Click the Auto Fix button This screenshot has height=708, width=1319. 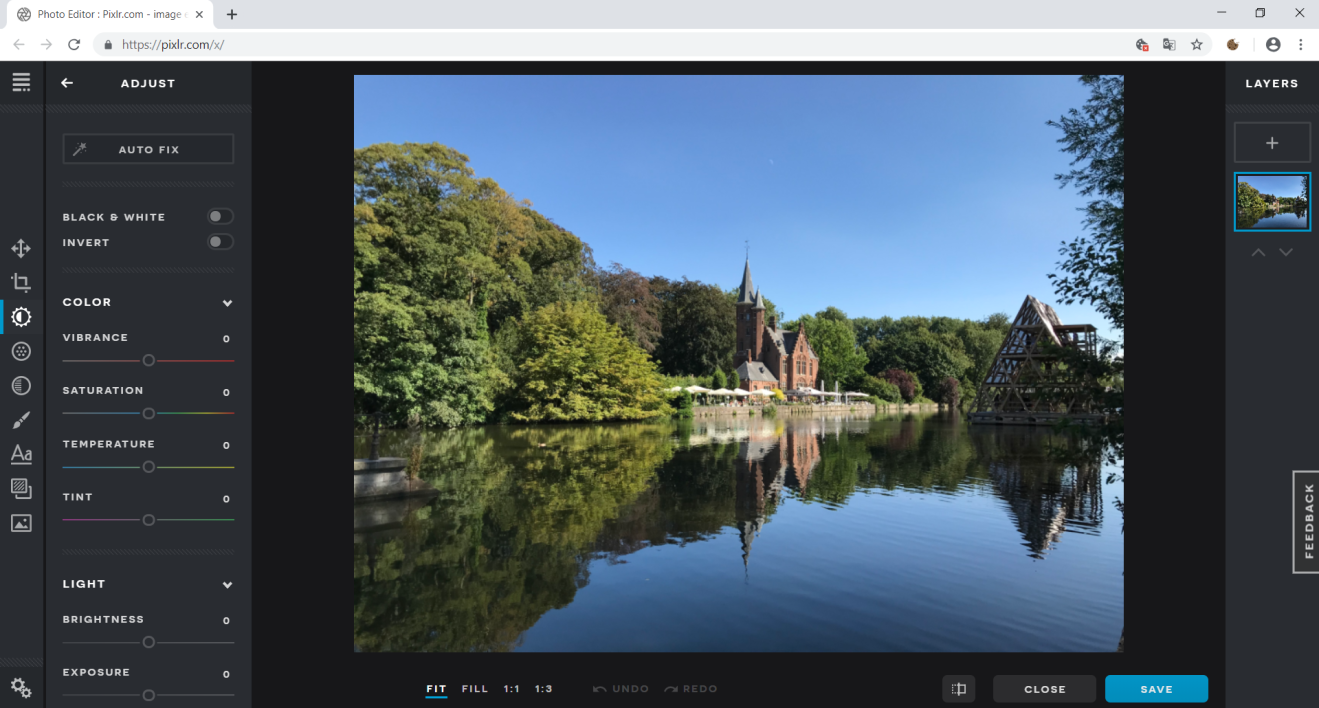click(148, 149)
